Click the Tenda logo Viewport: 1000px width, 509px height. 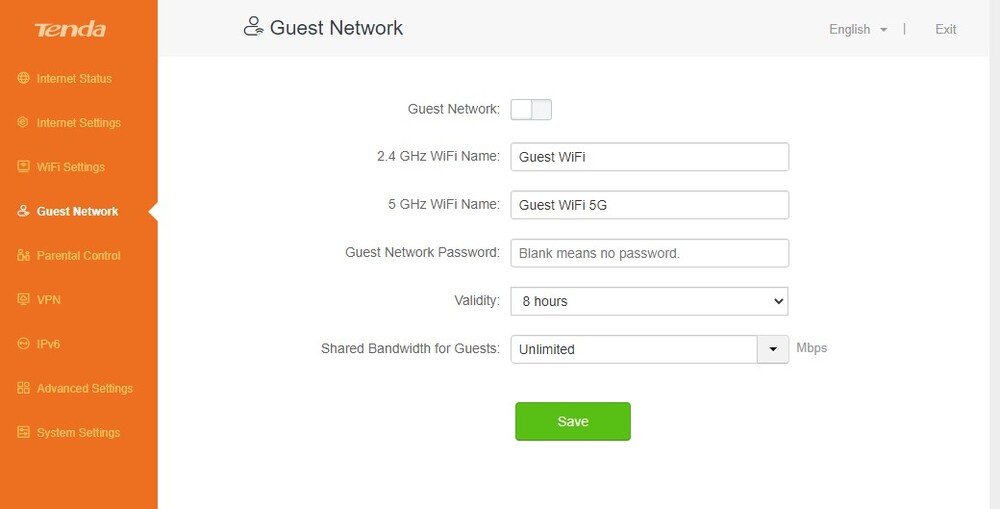click(70, 29)
